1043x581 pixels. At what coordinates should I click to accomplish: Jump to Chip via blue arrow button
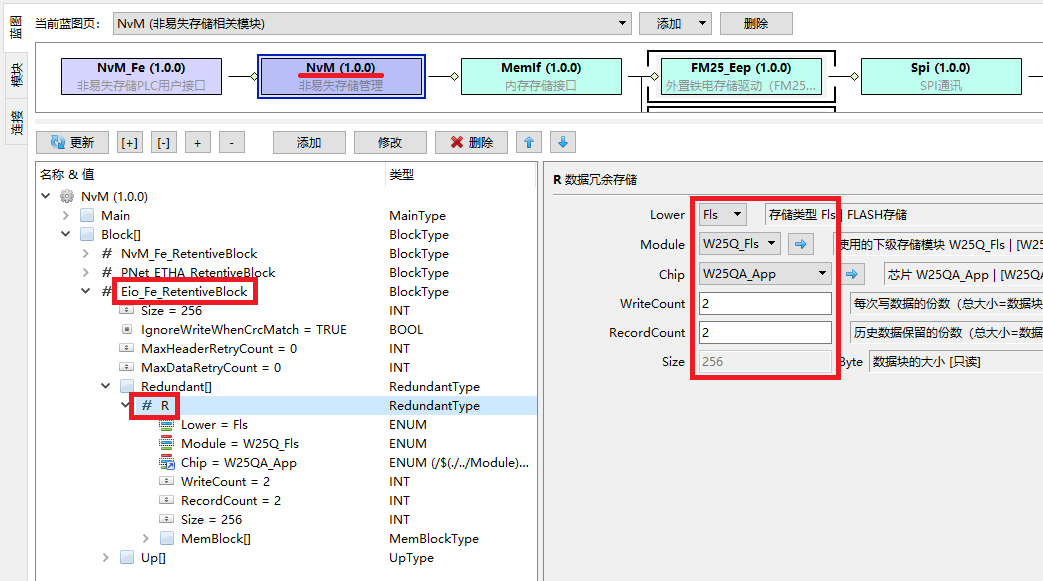click(x=851, y=274)
